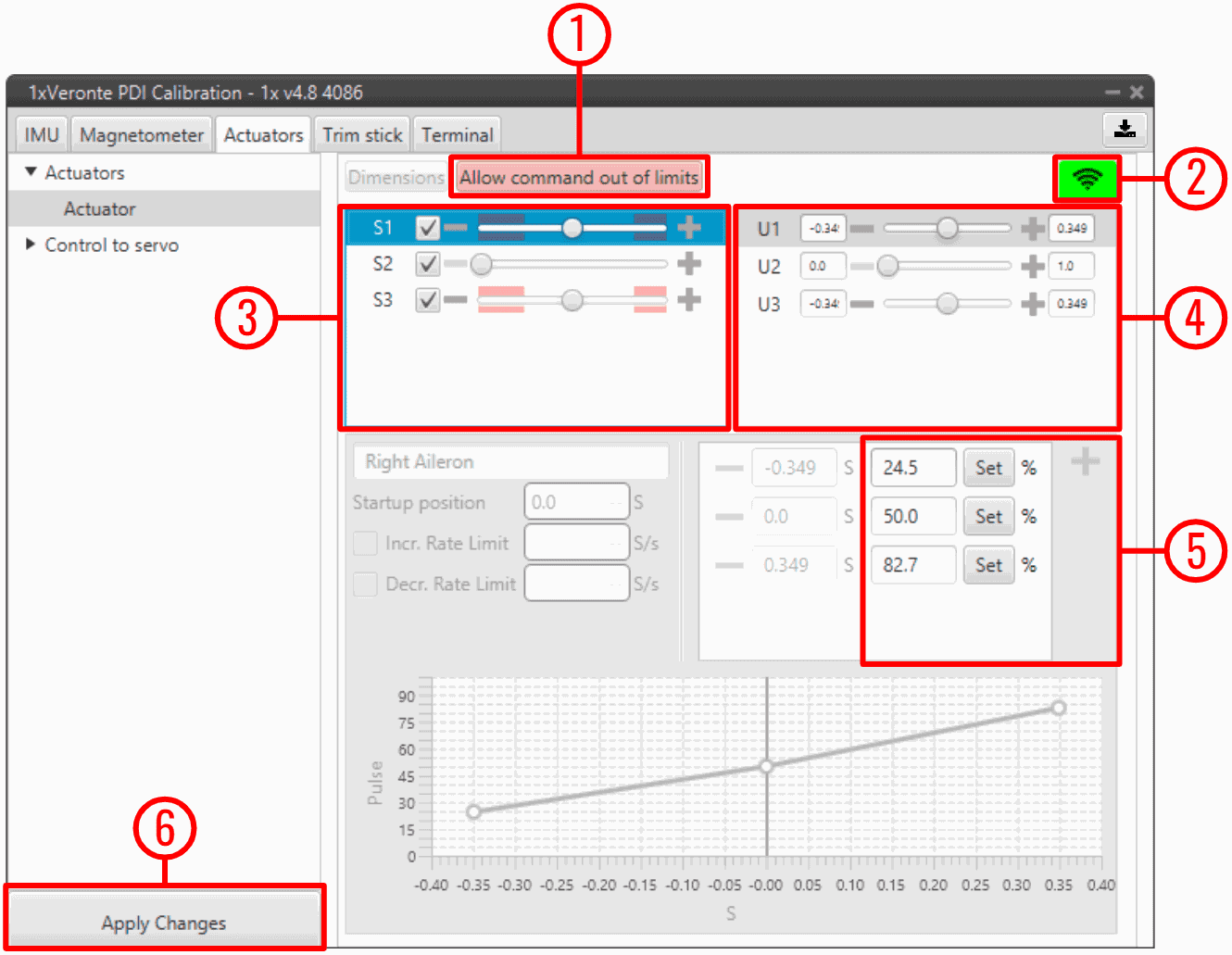Image resolution: width=1232 pixels, height=955 pixels.
Task: Click the green wireless connection status icon
Action: click(x=1087, y=178)
